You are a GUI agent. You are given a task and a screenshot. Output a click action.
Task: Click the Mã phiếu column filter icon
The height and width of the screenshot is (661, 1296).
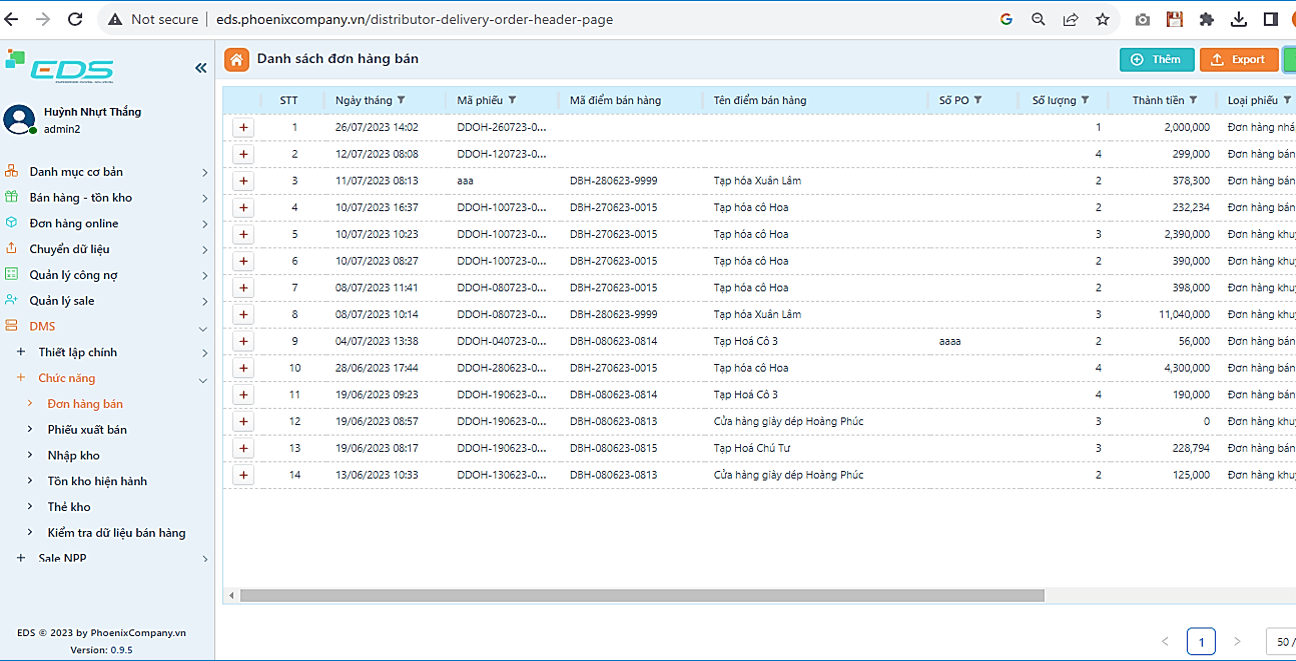pos(512,100)
